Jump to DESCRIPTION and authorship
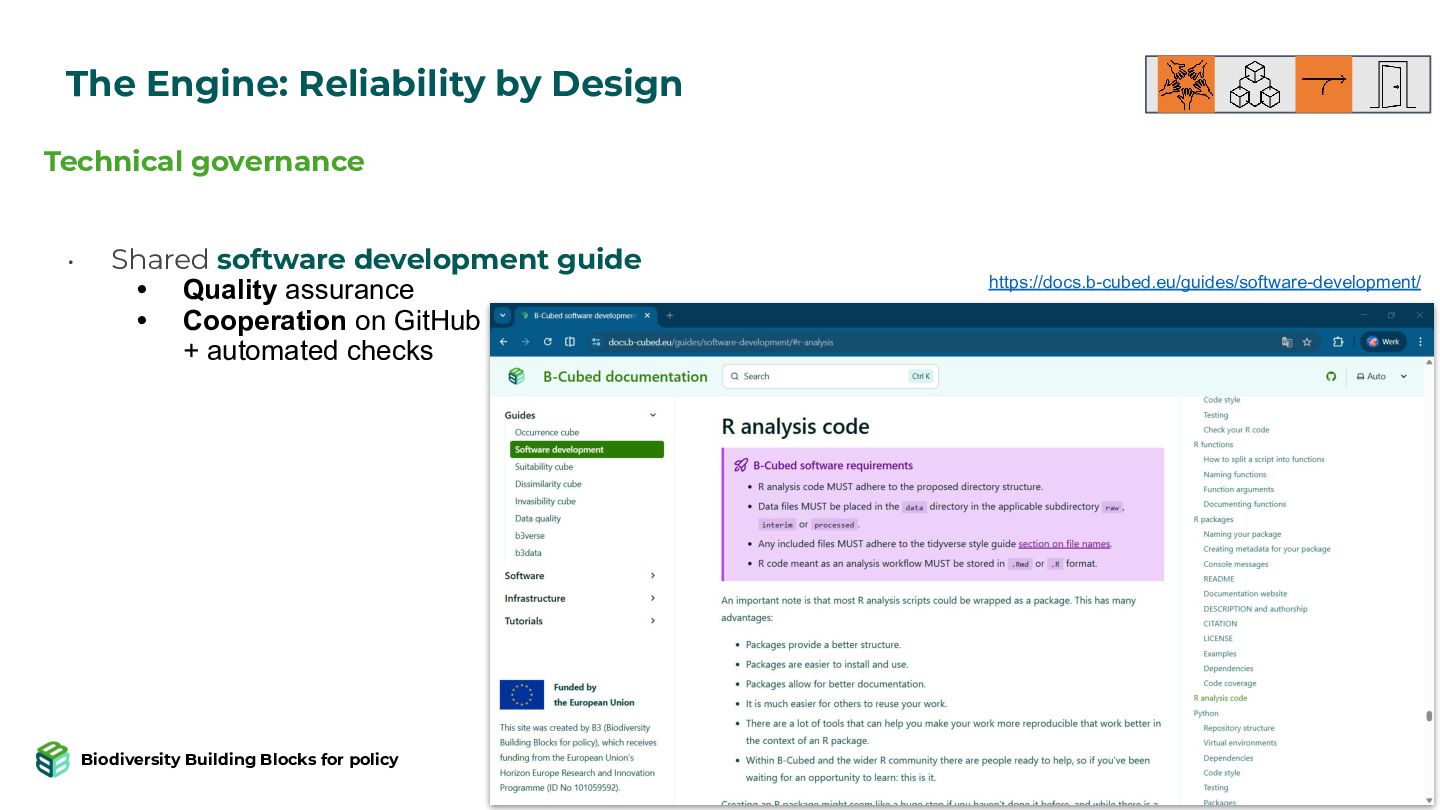The height and width of the screenshot is (810, 1440). coord(1255,609)
